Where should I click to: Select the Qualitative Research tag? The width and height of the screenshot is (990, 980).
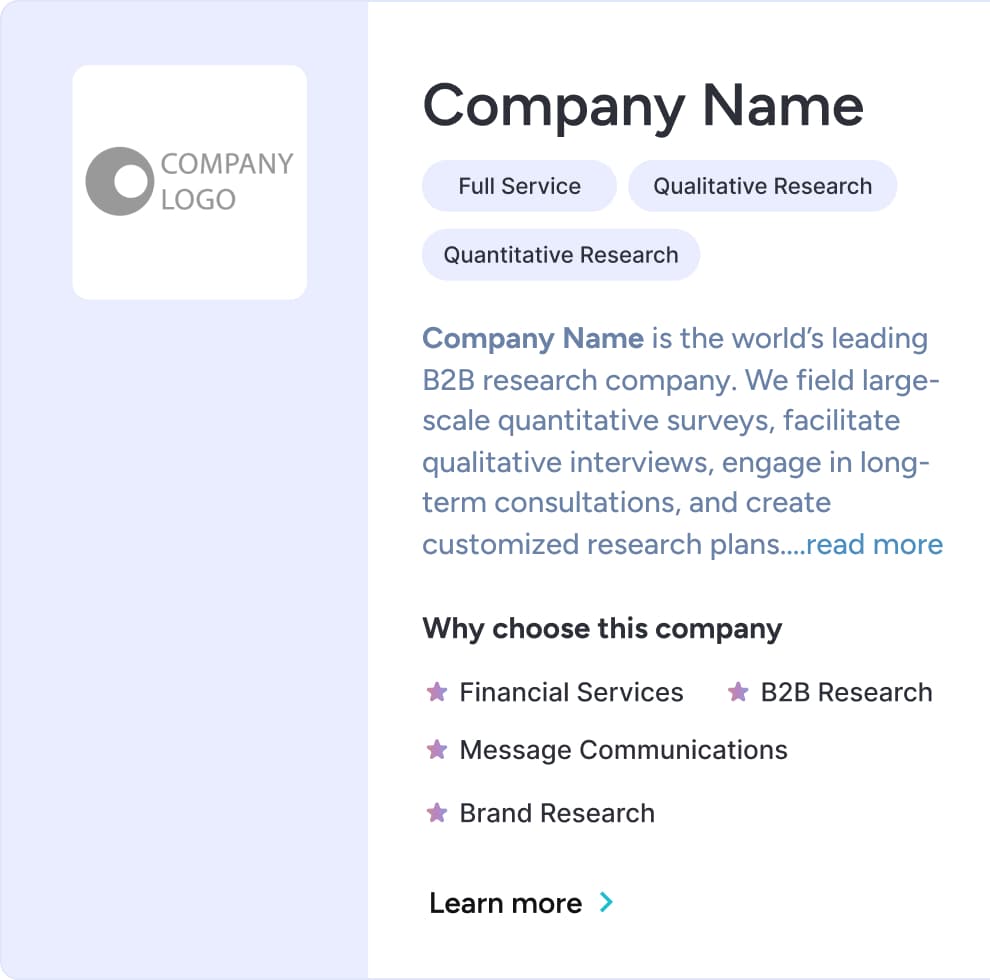tap(762, 186)
